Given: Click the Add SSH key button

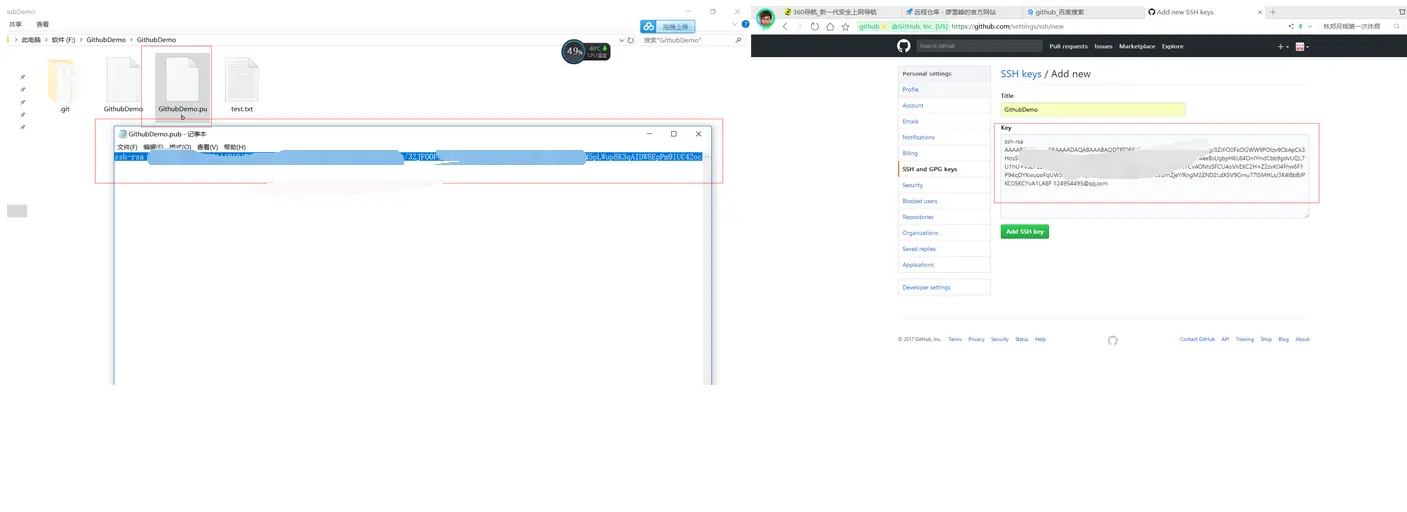Looking at the screenshot, I should (x=1025, y=231).
